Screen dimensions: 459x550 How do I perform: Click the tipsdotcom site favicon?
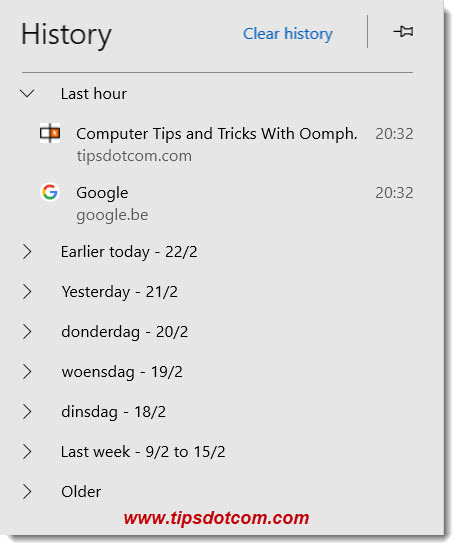(x=50, y=133)
